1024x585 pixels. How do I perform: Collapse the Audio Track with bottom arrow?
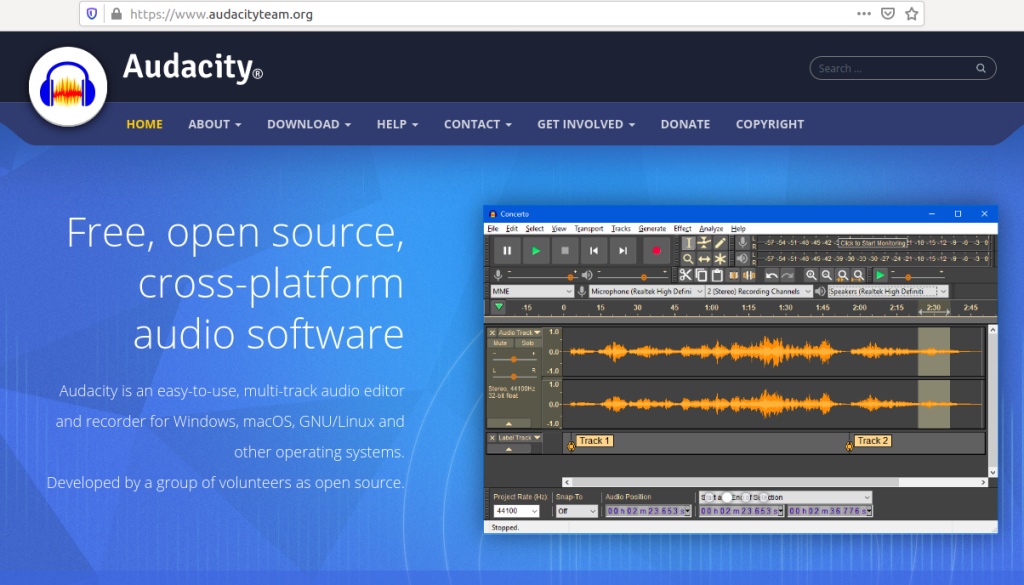(509, 424)
